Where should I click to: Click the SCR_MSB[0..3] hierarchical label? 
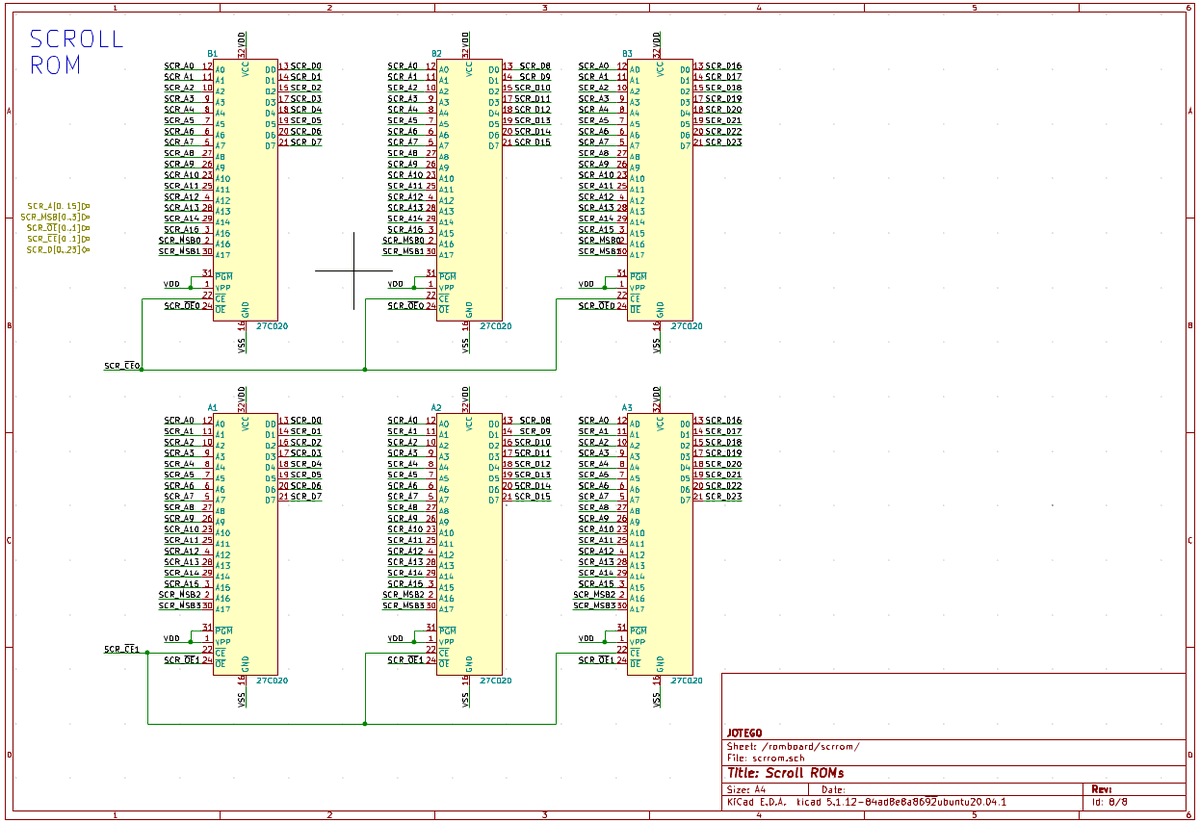pyautogui.click(x=56, y=217)
